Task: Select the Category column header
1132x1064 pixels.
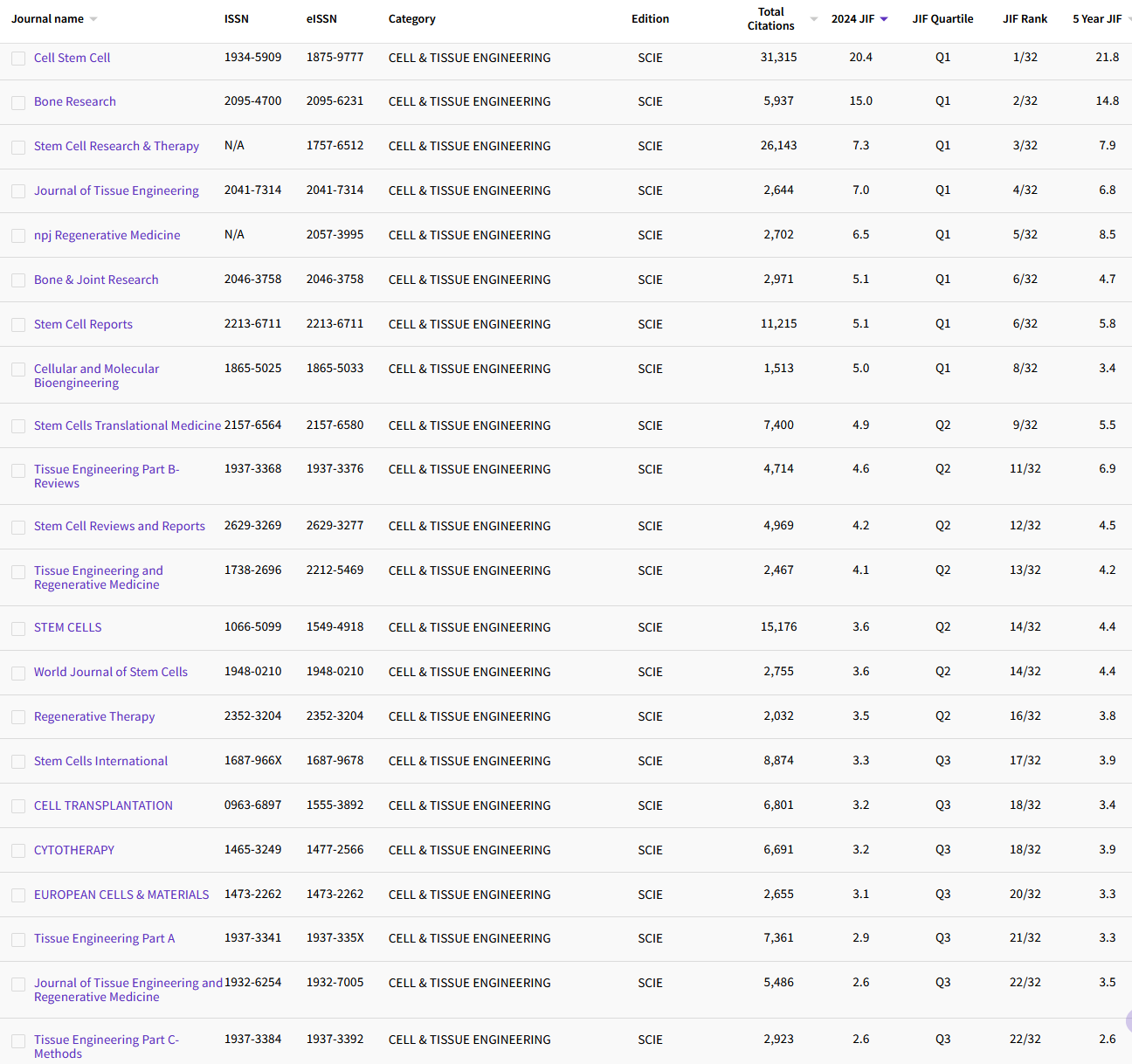Action: point(411,18)
